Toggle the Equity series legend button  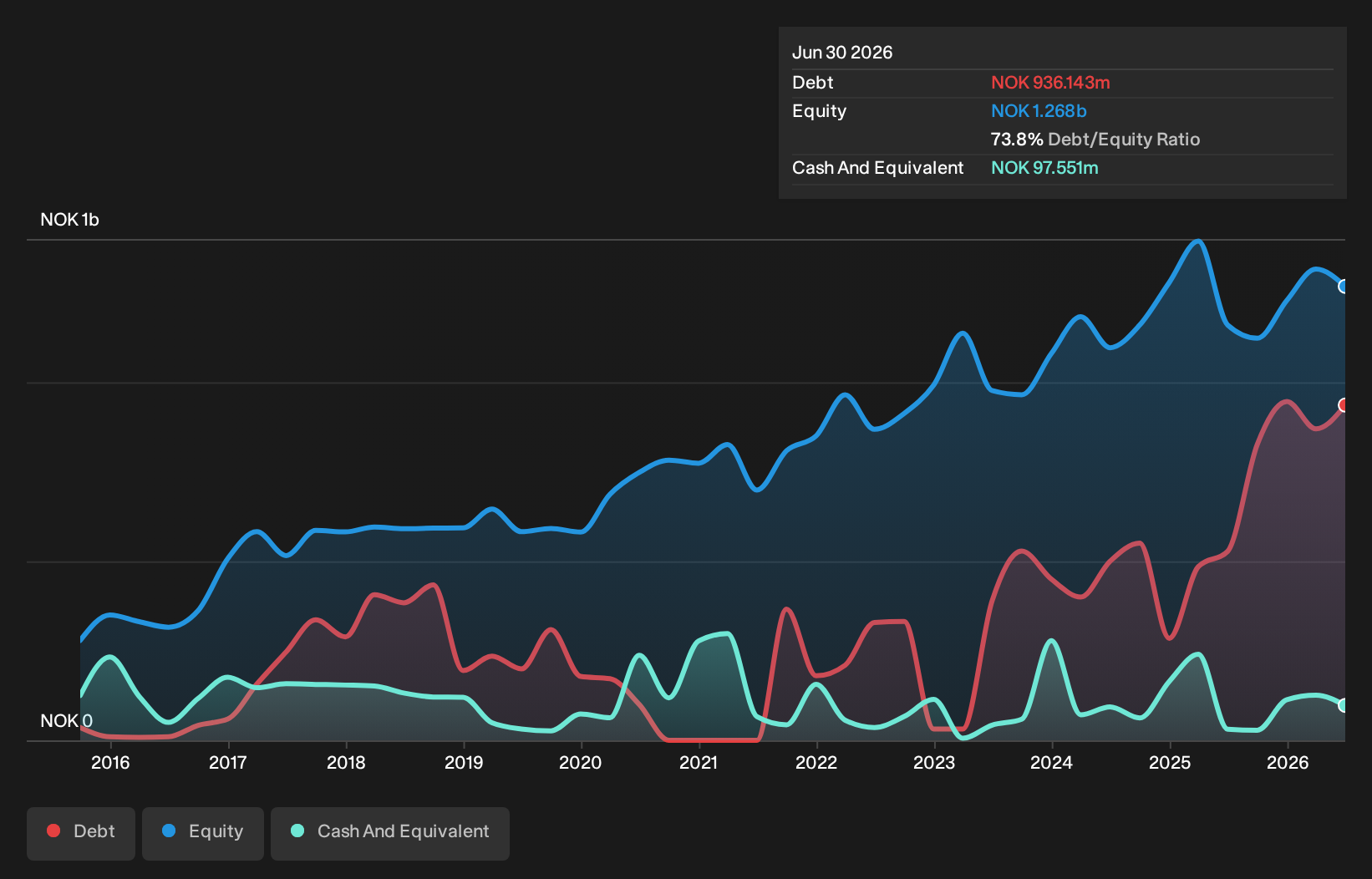point(203,833)
